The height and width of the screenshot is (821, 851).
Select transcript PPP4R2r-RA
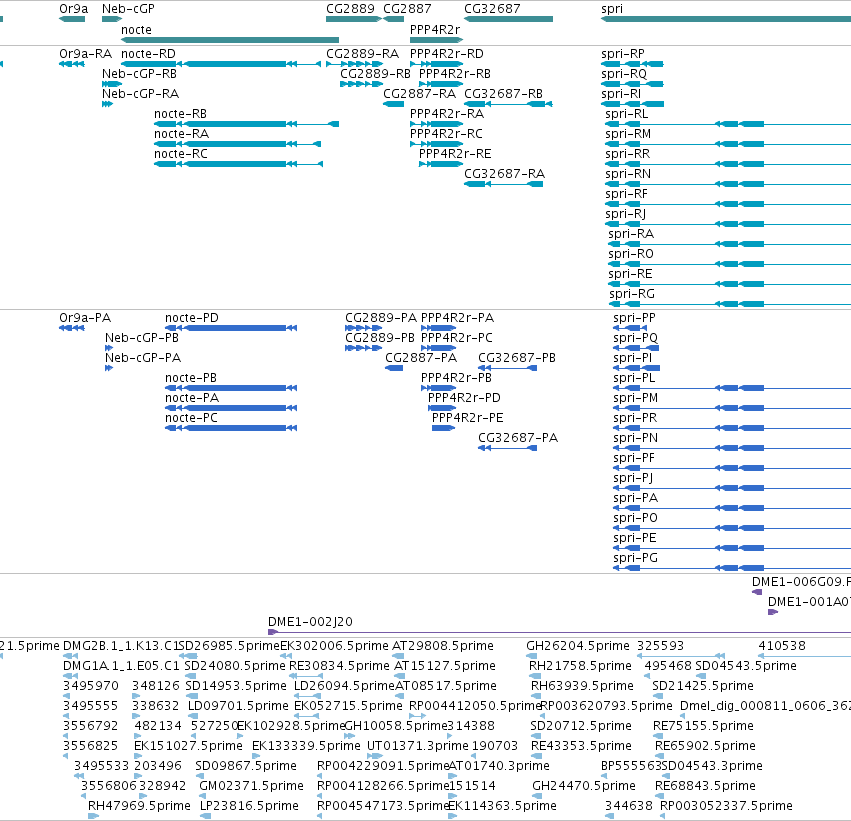(x=436, y=124)
